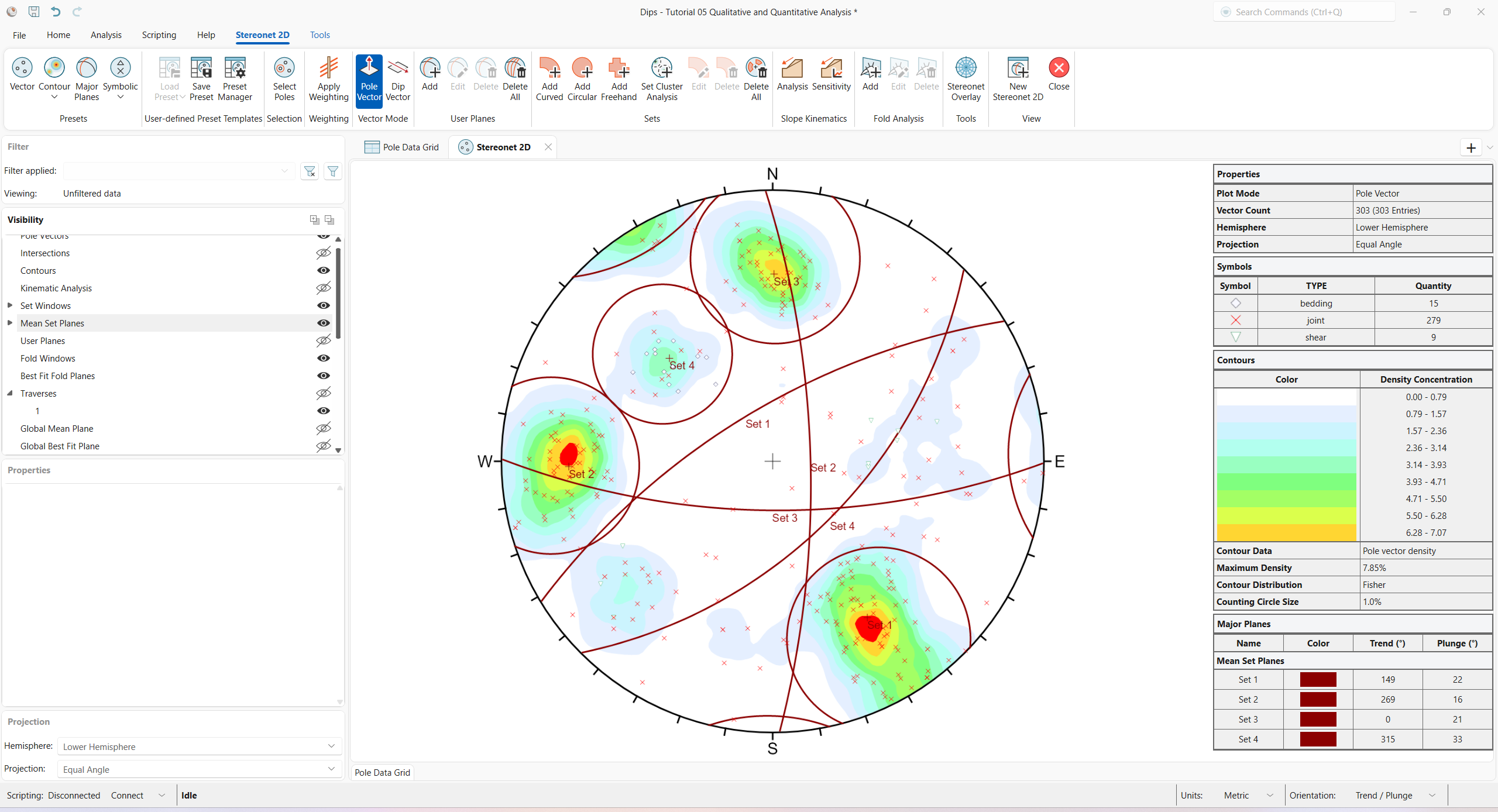The image size is (1498, 812).
Task: Open Stereonet Overlay tool
Action: click(x=966, y=79)
